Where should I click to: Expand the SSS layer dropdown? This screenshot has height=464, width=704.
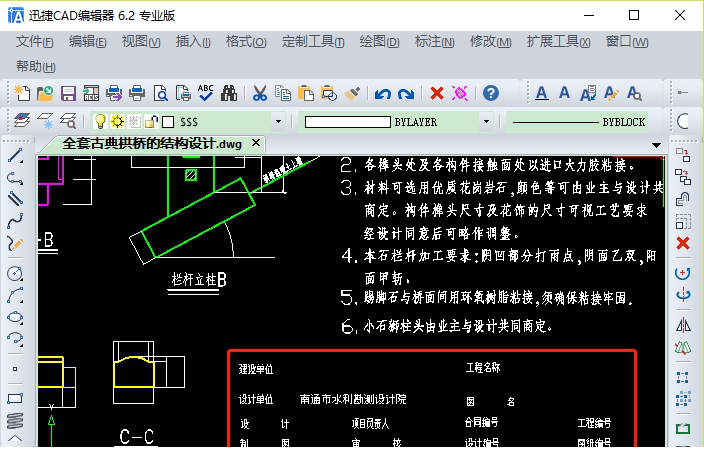(x=278, y=122)
